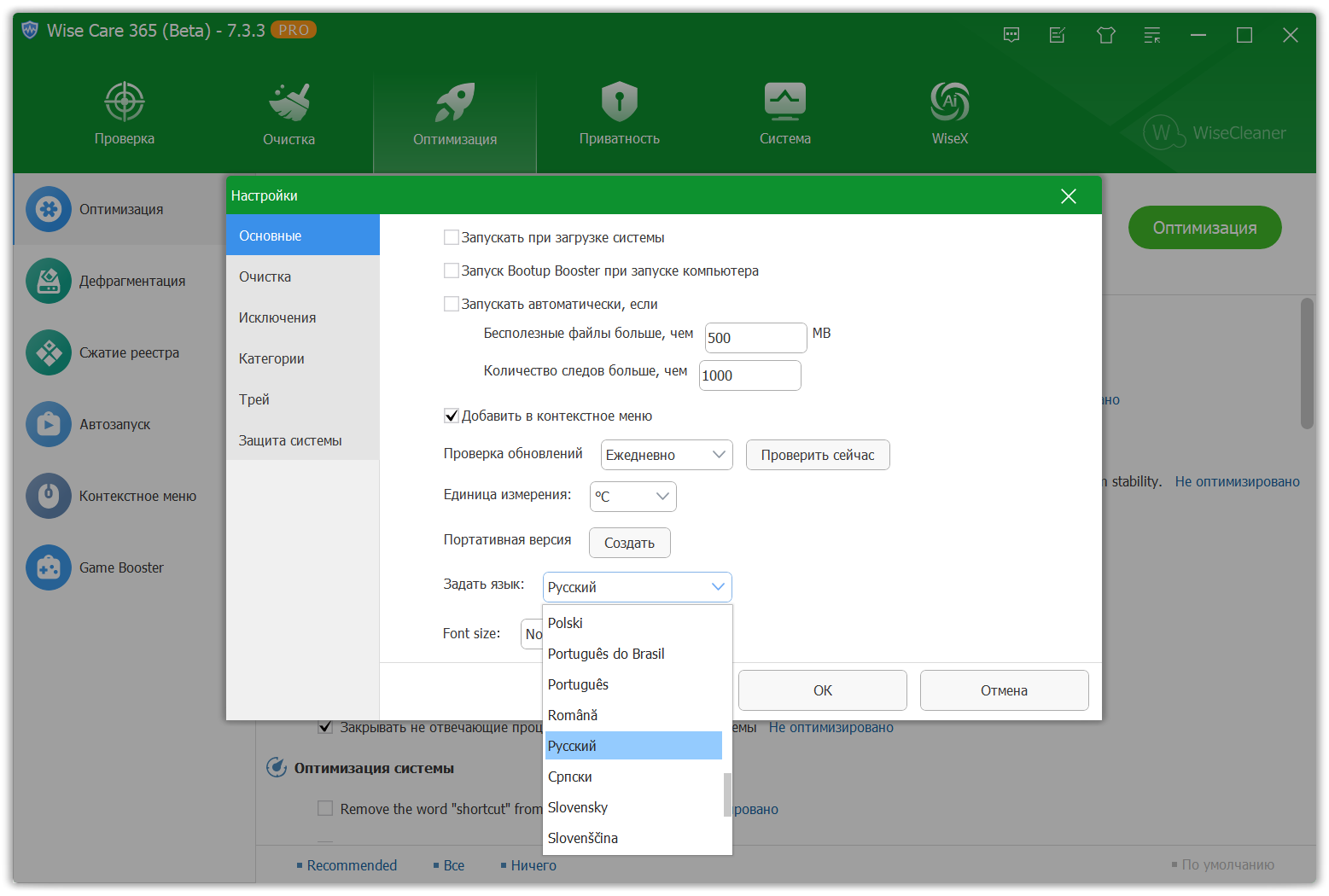Uncheck Добавить в контекстное меню
The height and width of the screenshot is (896, 1329).
(452, 416)
